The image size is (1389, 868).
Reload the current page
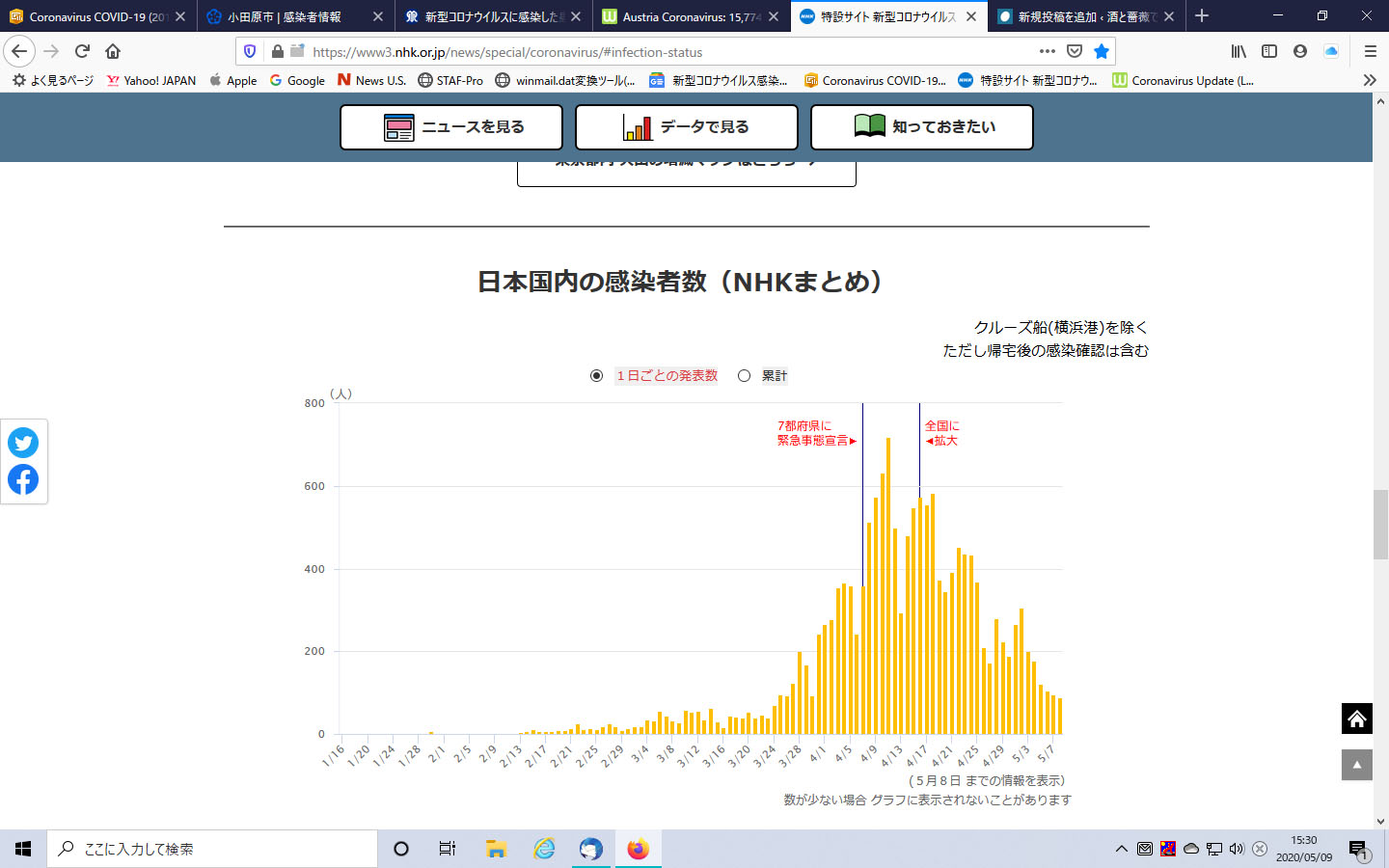(x=82, y=51)
